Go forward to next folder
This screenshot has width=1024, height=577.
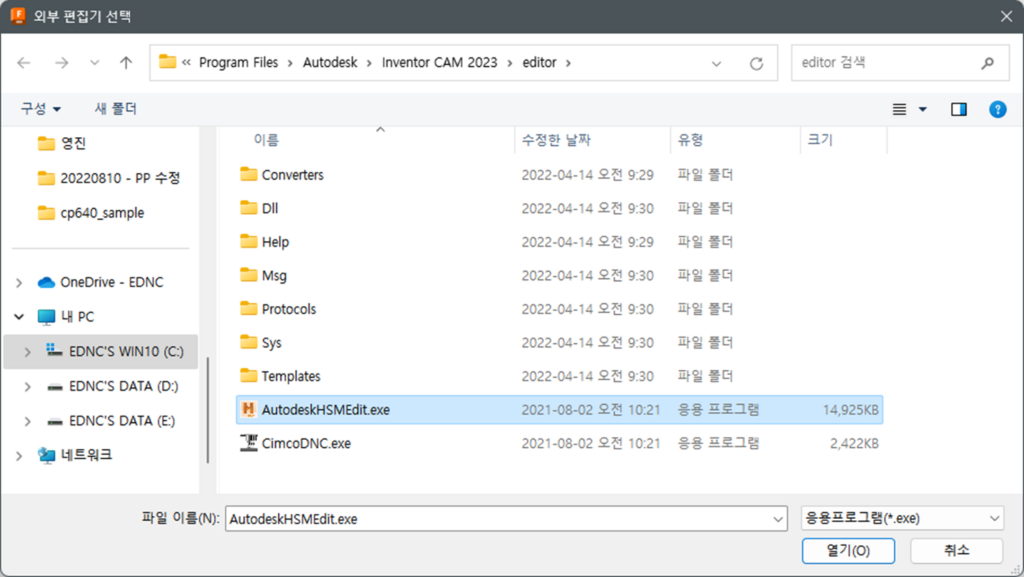pos(61,63)
